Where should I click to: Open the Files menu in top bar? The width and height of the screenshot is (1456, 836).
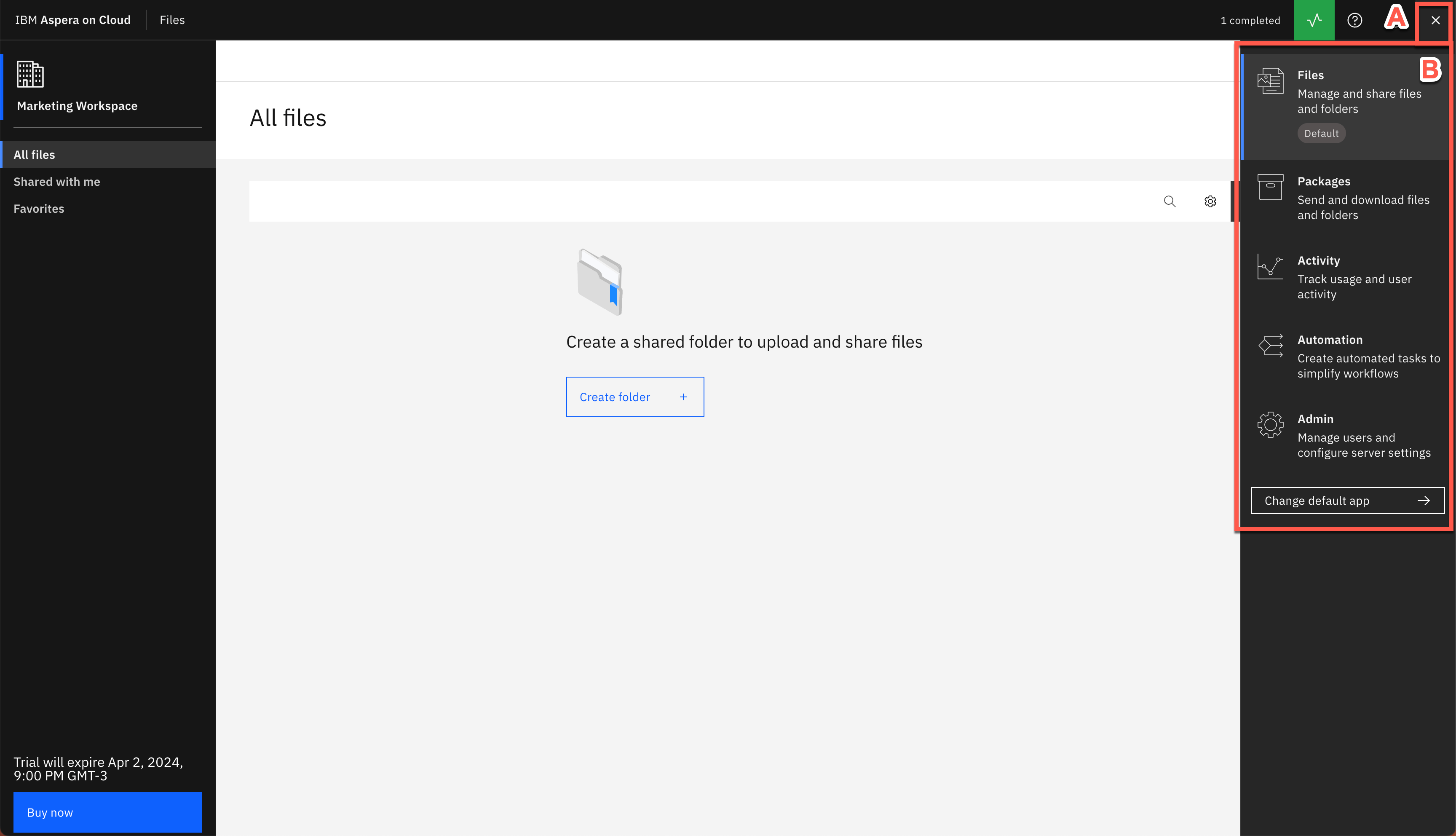tap(172, 19)
